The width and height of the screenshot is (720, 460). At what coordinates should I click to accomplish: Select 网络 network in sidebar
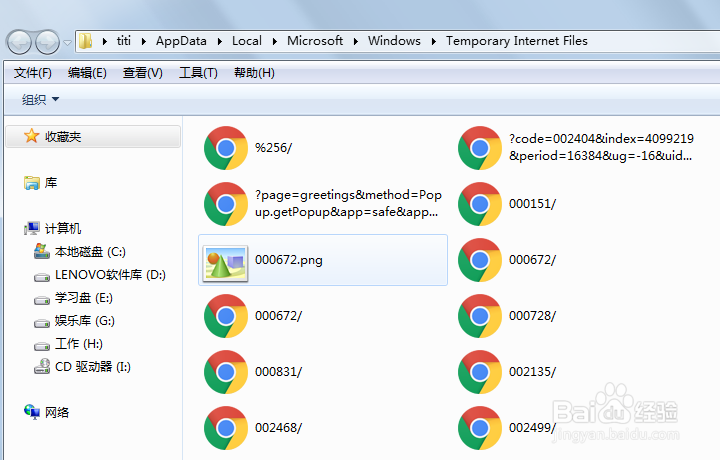(57, 412)
